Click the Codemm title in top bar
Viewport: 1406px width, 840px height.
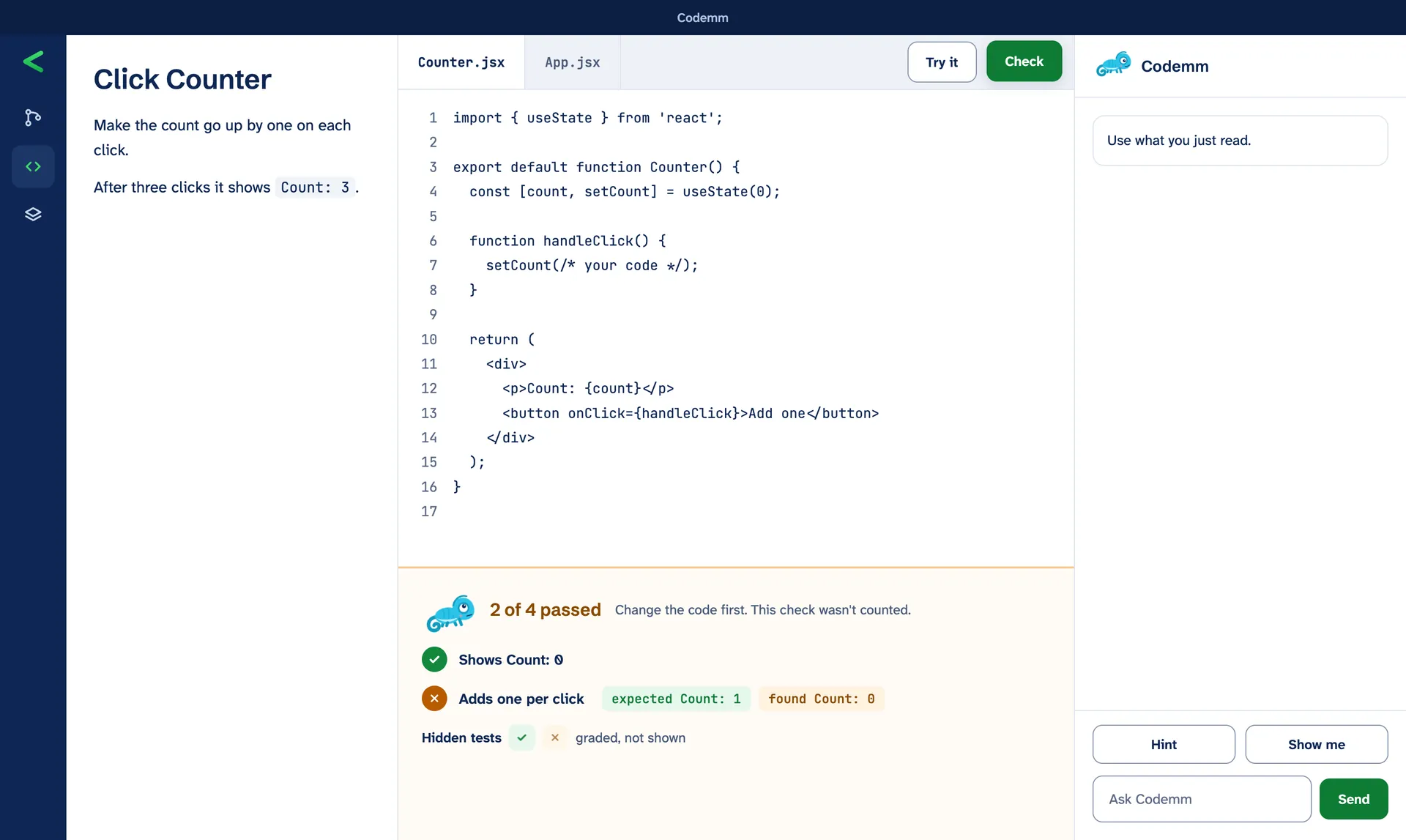click(x=702, y=18)
